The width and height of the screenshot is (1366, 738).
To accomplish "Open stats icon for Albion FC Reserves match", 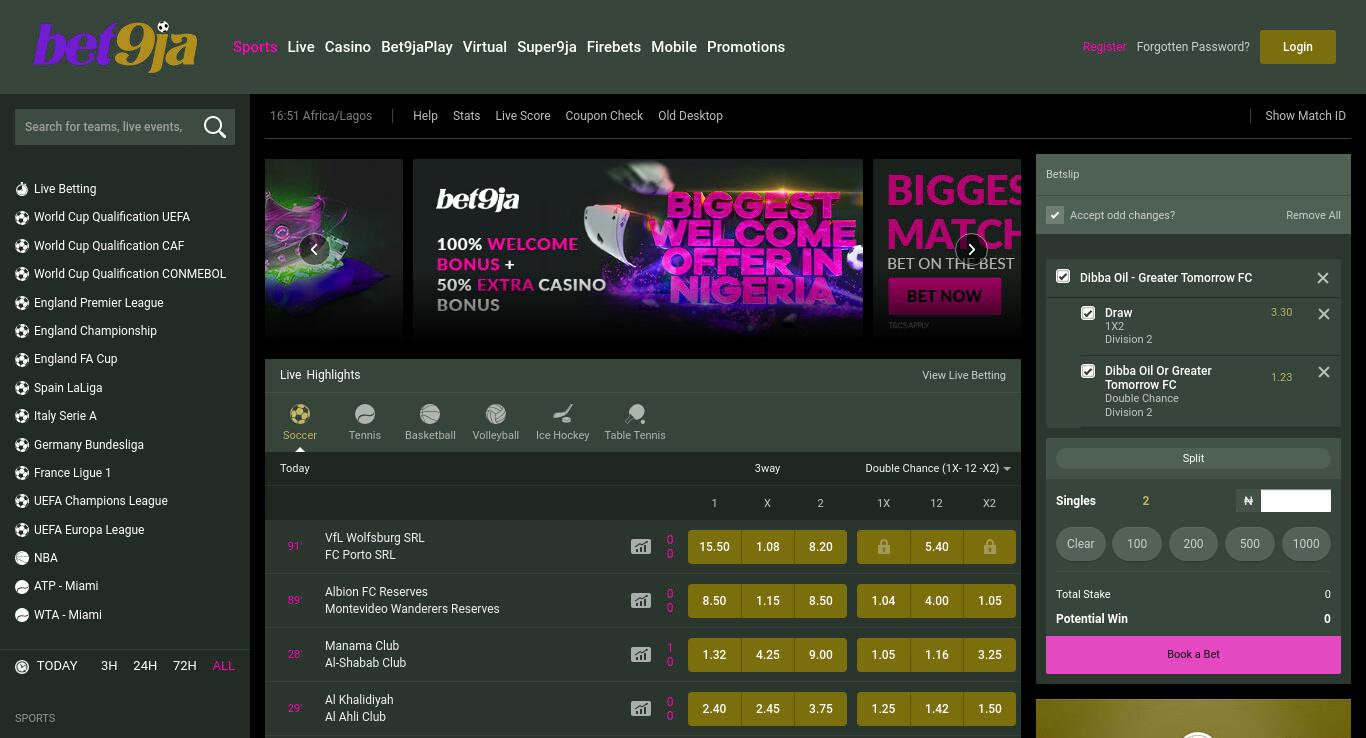I will 640,601.
